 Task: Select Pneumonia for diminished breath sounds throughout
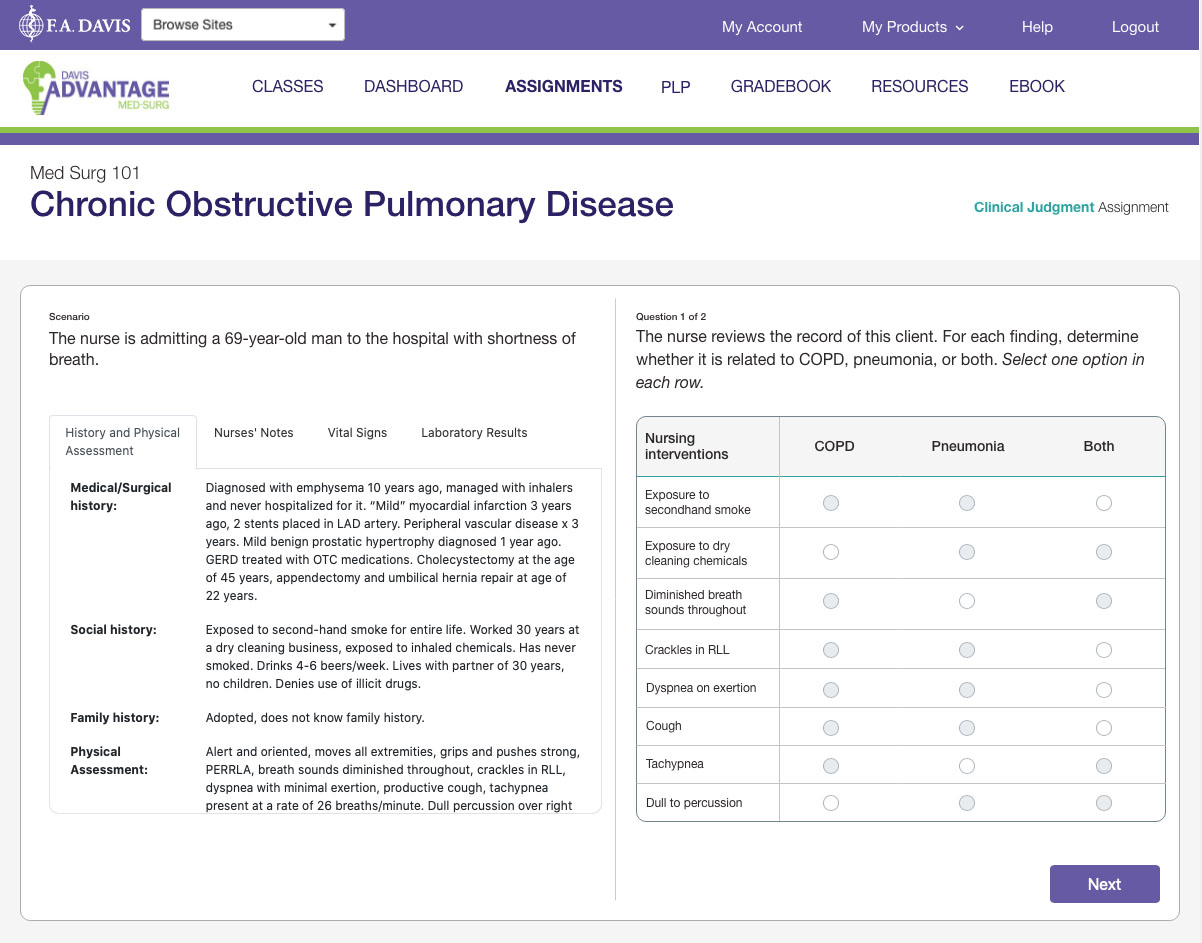[967, 601]
